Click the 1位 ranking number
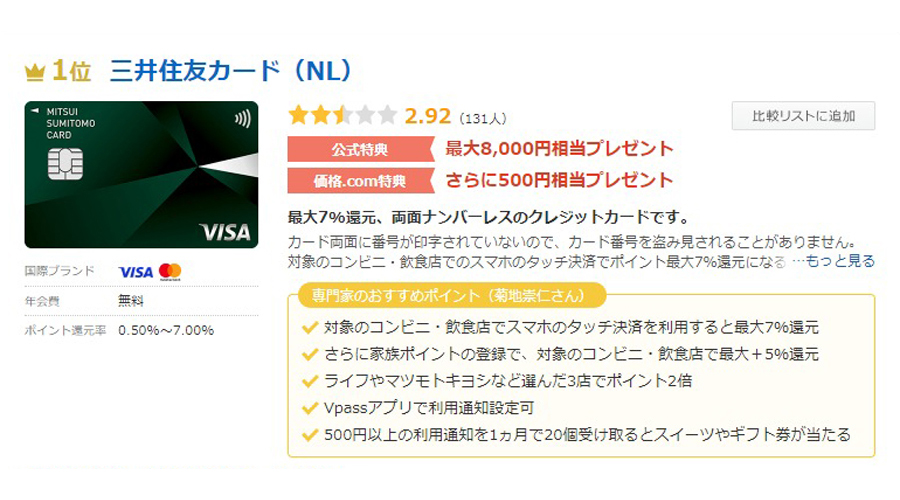This screenshot has width=900, height=500. (x=71, y=71)
